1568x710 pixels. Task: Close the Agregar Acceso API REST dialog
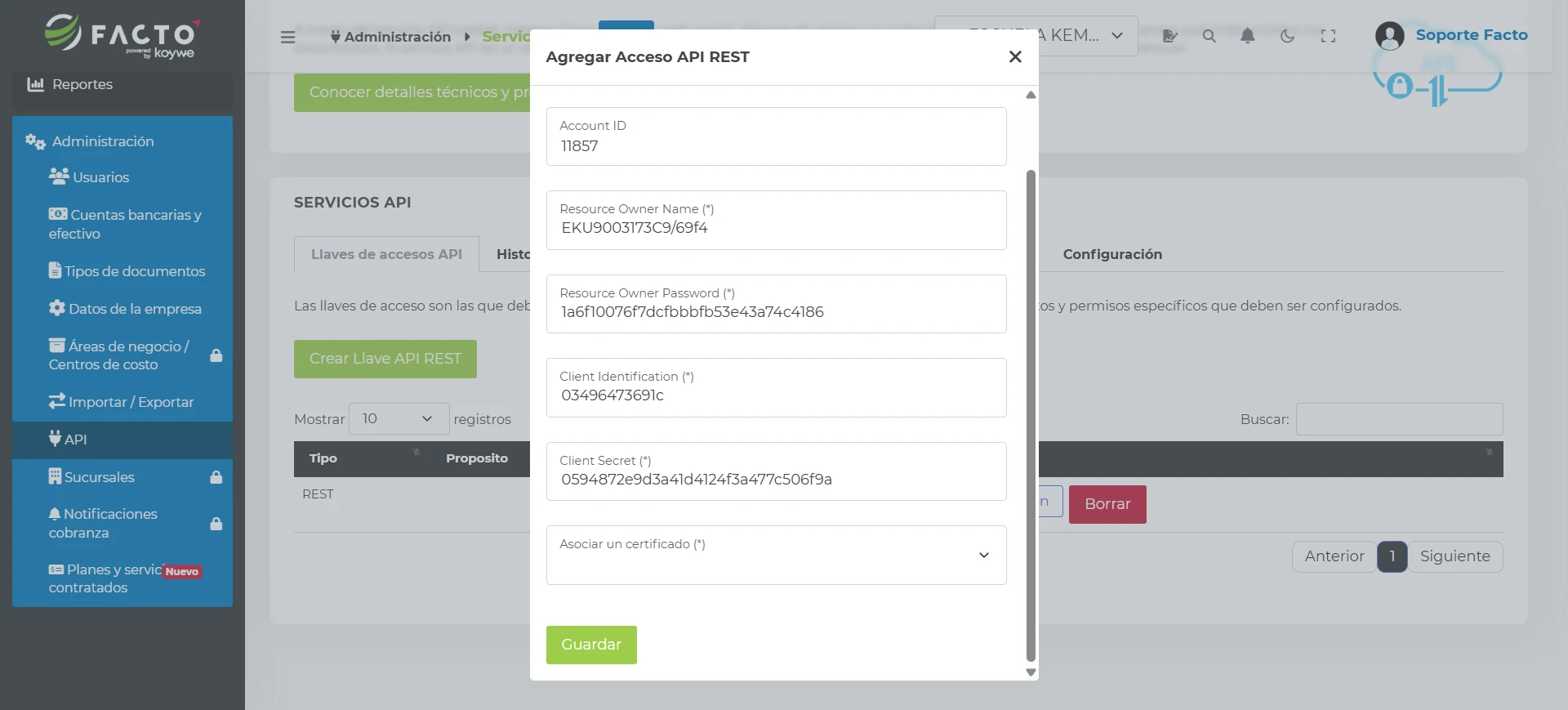(1015, 56)
